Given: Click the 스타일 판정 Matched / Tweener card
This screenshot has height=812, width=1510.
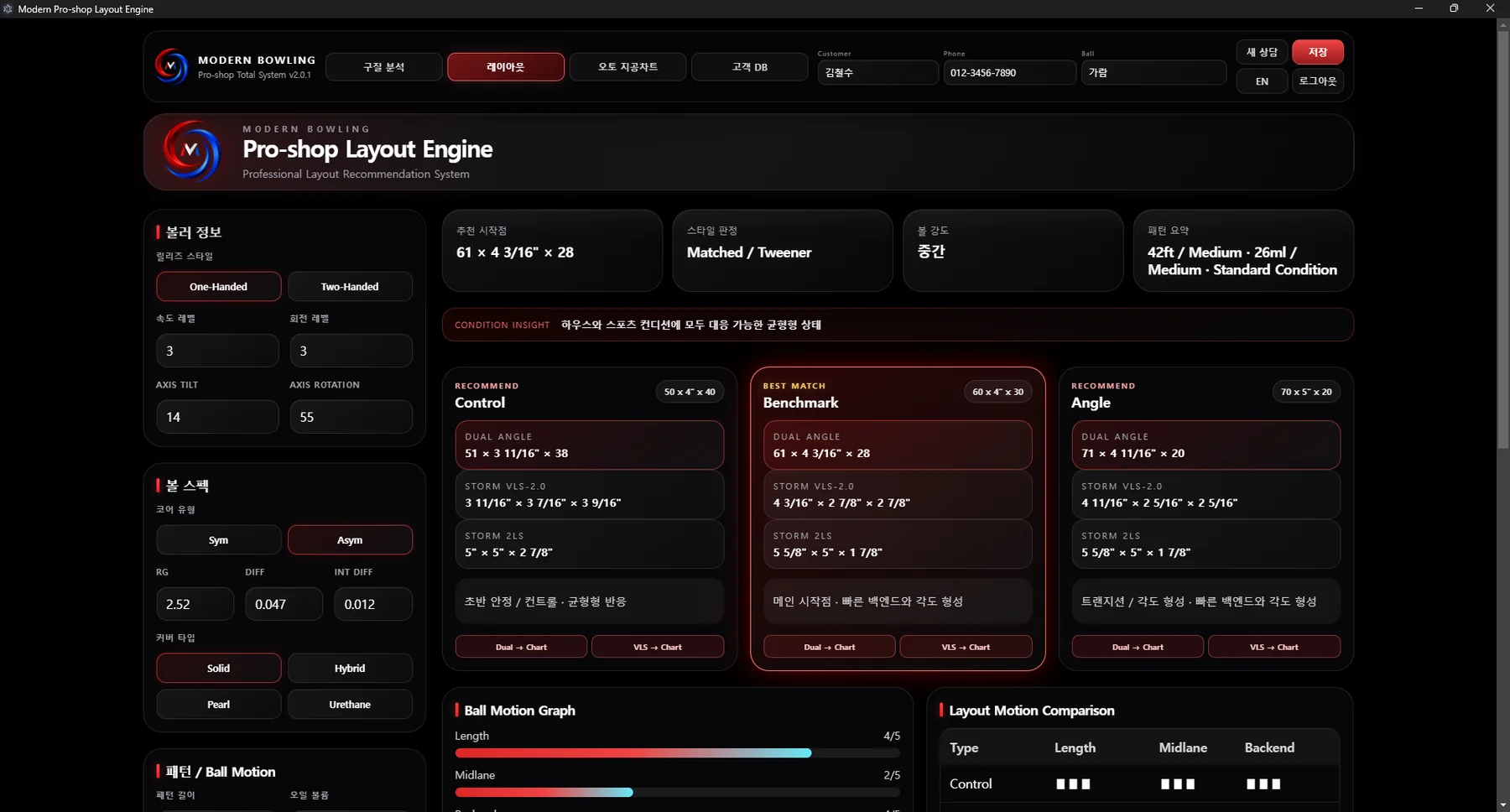Looking at the screenshot, I should coord(783,251).
